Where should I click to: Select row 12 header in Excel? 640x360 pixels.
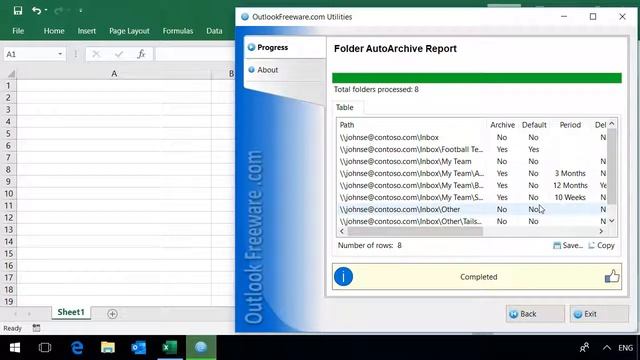(8, 218)
